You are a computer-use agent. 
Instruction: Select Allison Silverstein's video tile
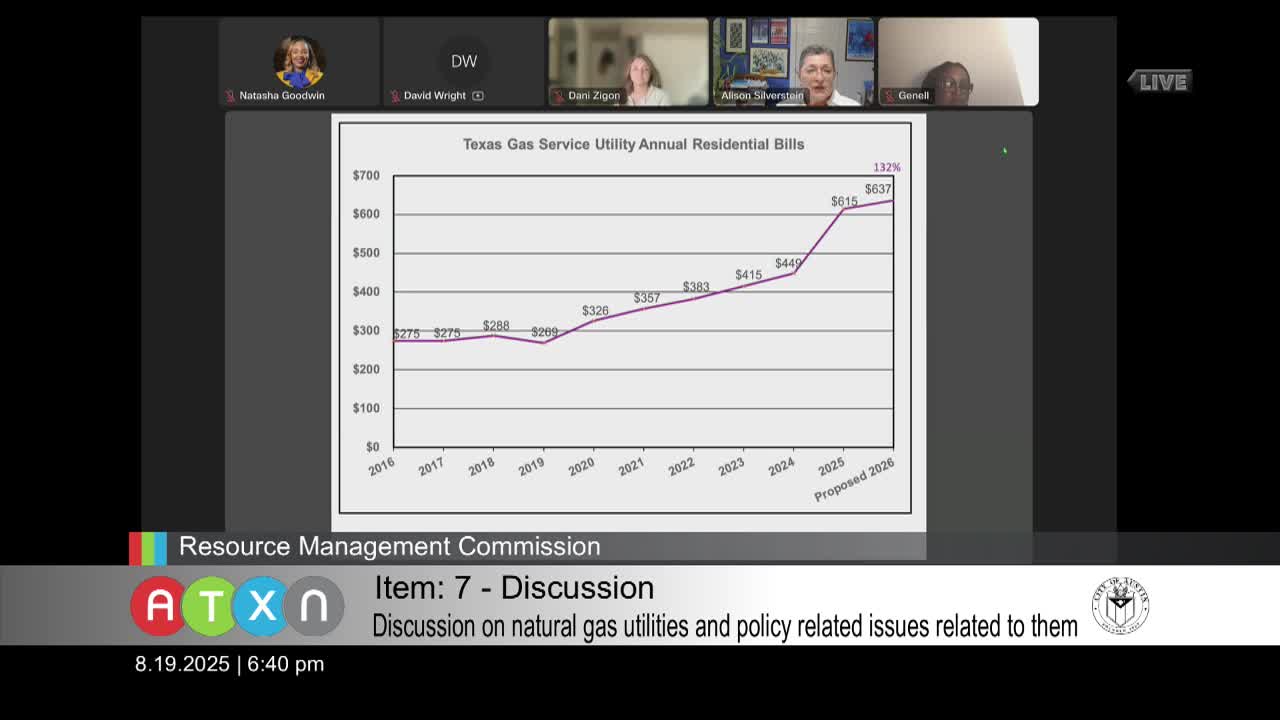[x=793, y=62]
